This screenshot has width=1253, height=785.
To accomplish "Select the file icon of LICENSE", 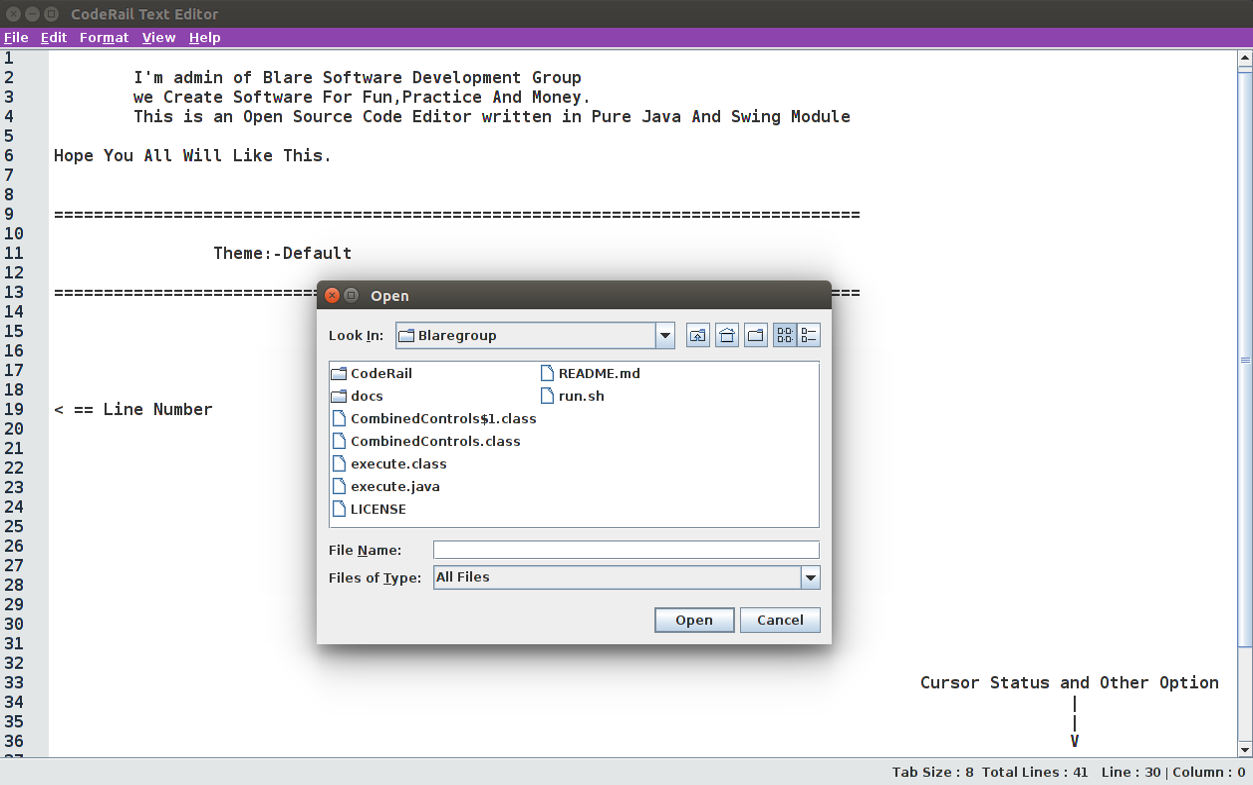I will (x=338, y=509).
